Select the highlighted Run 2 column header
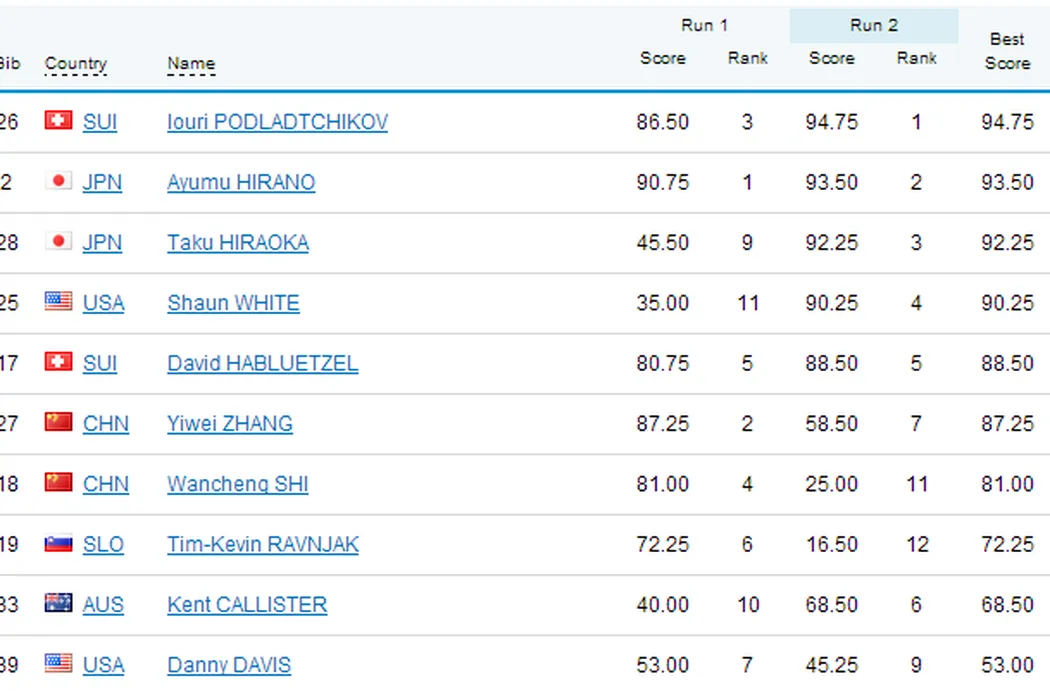1050x700 pixels. point(873,26)
